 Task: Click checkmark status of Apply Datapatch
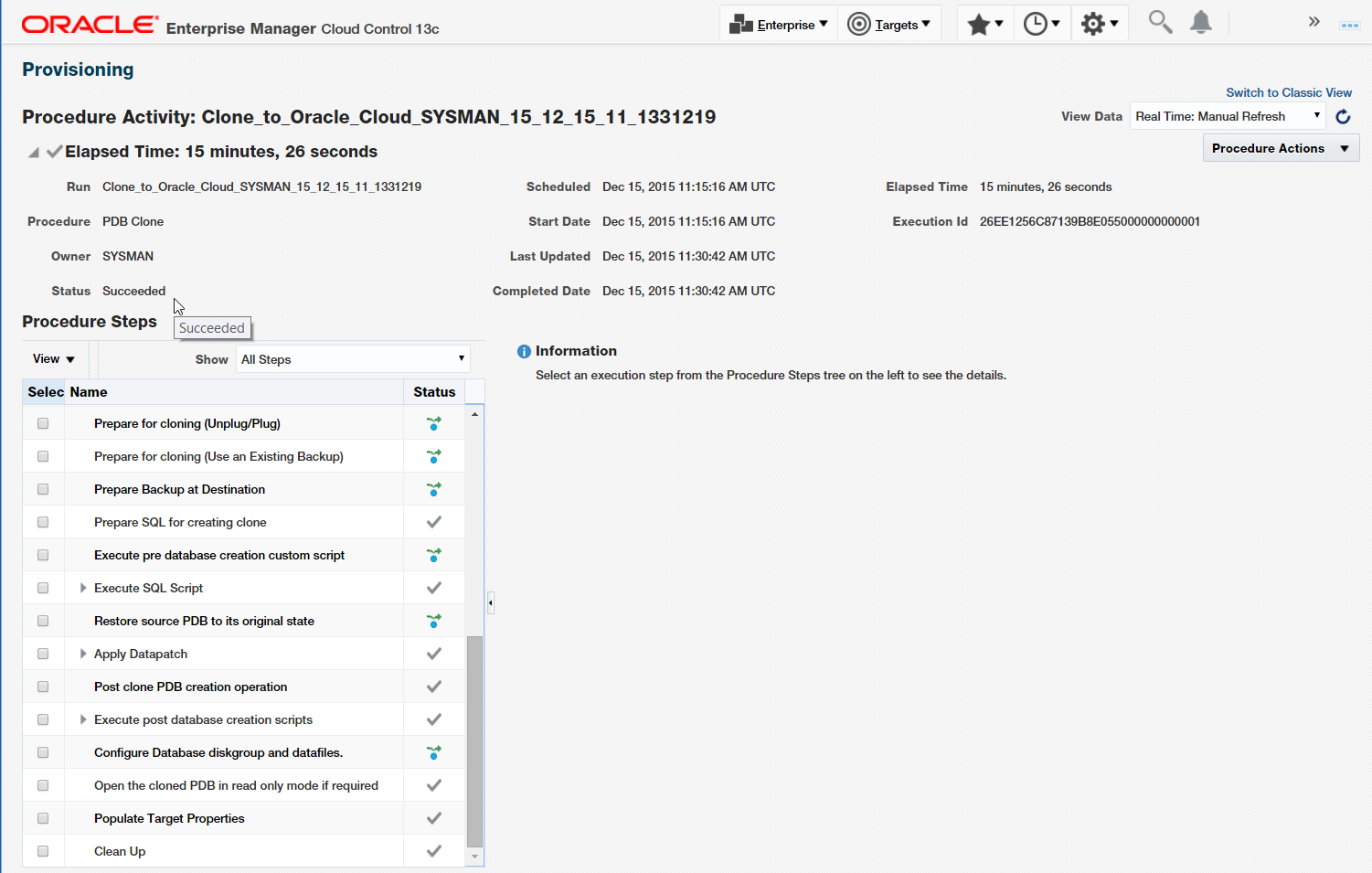[x=434, y=654]
